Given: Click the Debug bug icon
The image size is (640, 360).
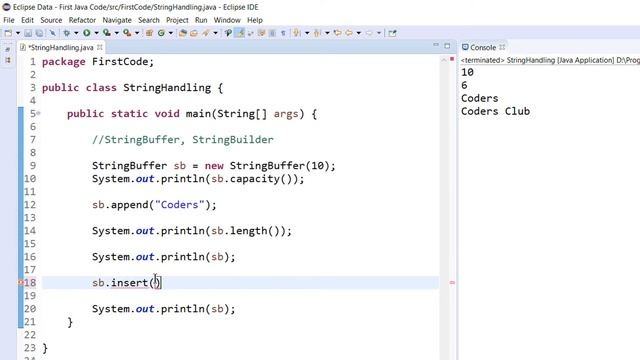Looking at the screenshot, I should click(67, 33).
